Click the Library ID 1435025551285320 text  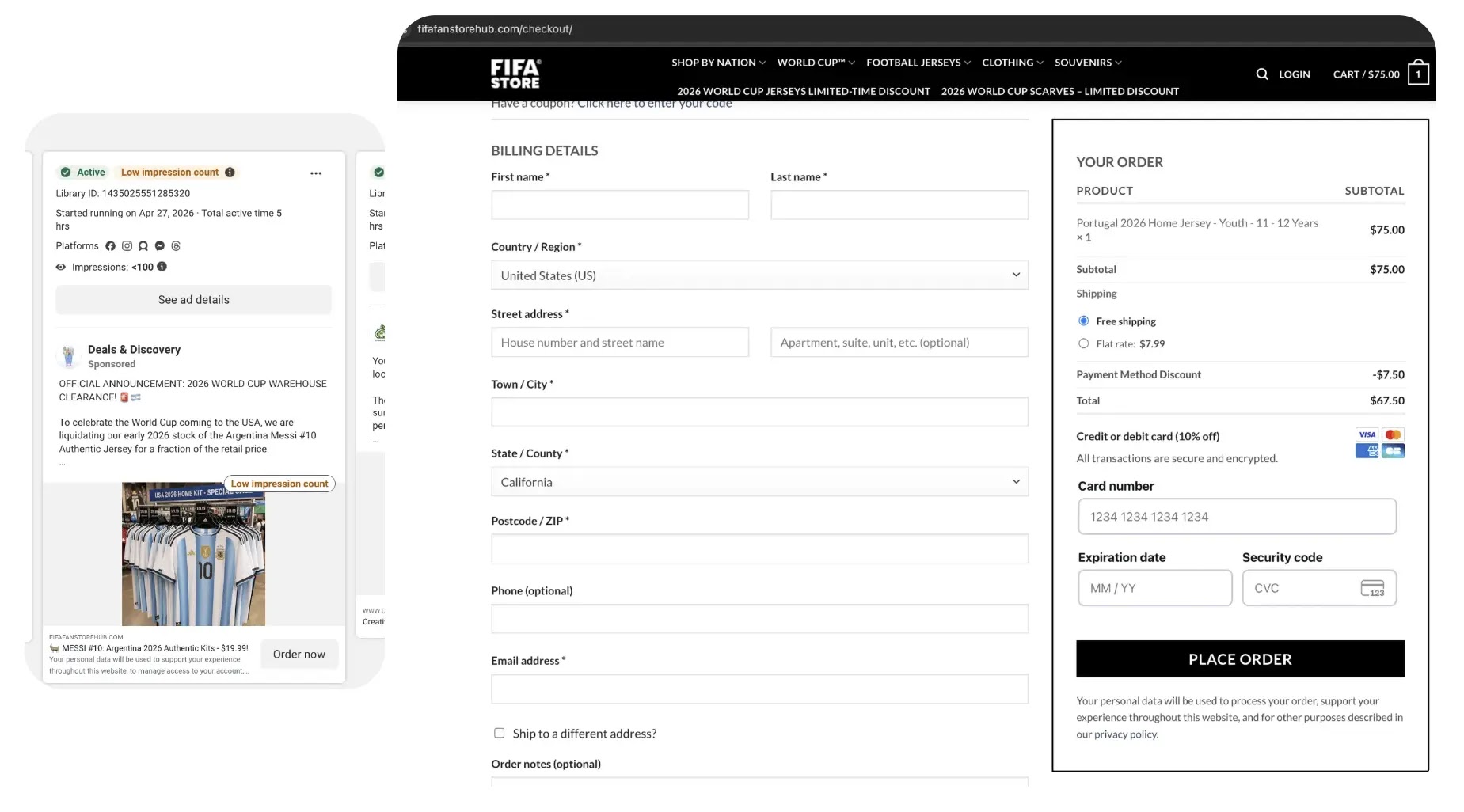[x=123, y=193]
